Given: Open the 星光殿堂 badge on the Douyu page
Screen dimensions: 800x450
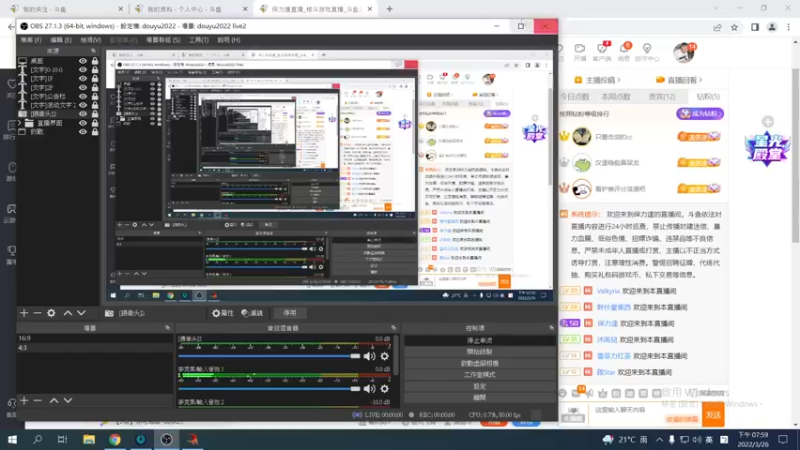Looking at the screenshot, I should (767, 149).
